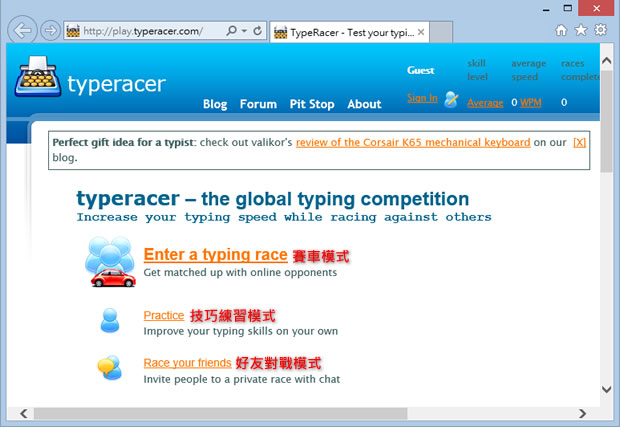Image resolution: width=620 pixels, height=428 pixels.
Task: Open a new blank tab
Action: (441, 32)
